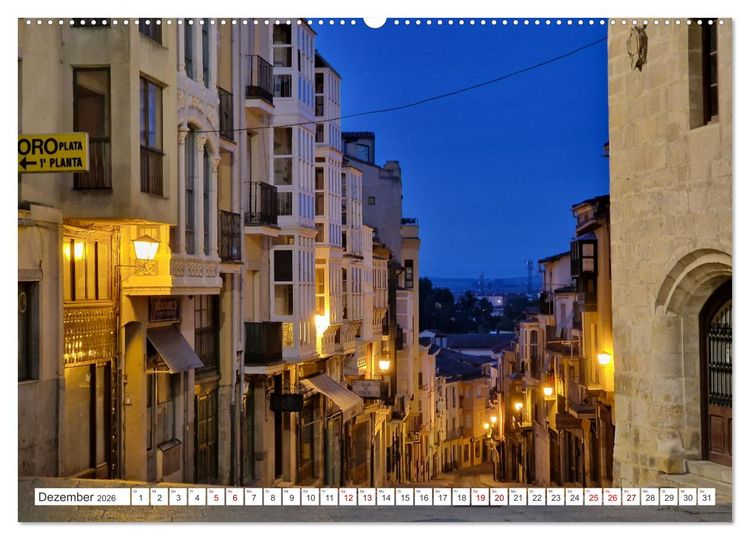Select day 17 in the calendar strip
This screenshot has height=540, width=750.
coord(442,497)
